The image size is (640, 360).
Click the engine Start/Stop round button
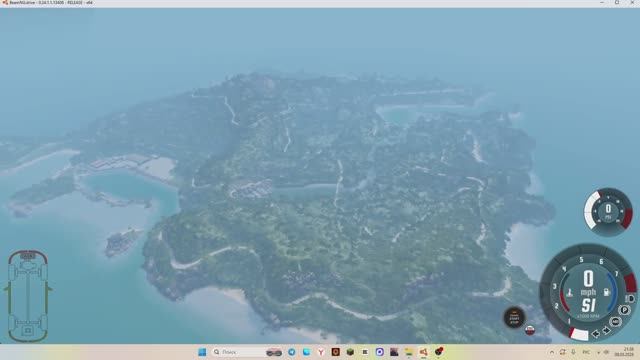point(514,317)
